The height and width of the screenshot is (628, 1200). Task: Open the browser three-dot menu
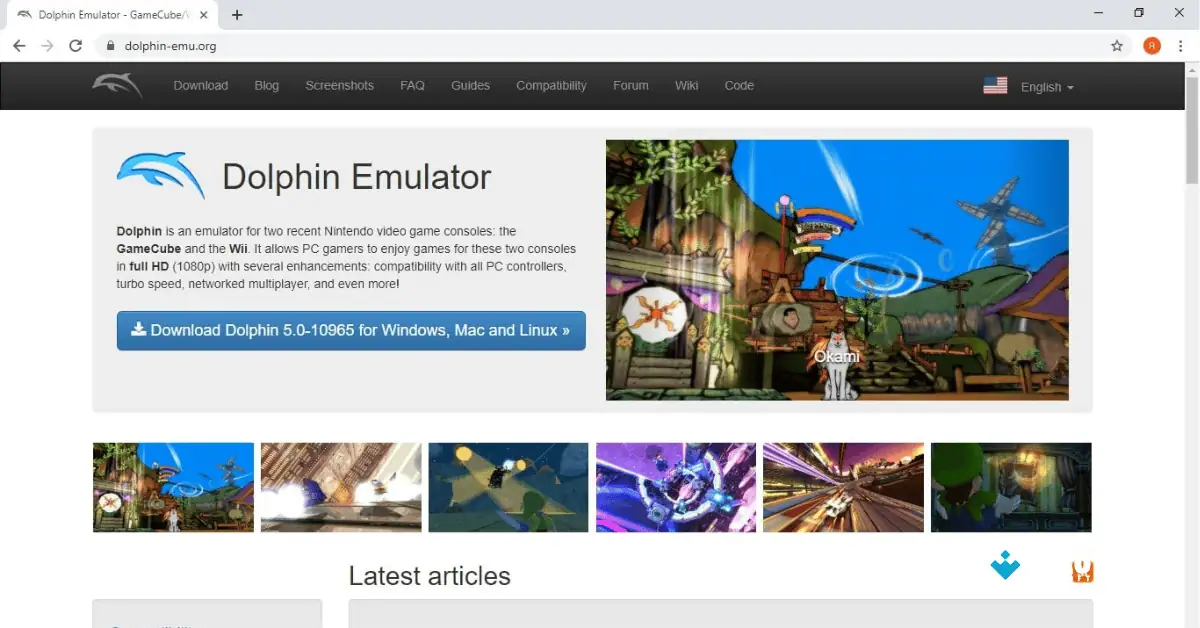click(x=1181, y=45)
